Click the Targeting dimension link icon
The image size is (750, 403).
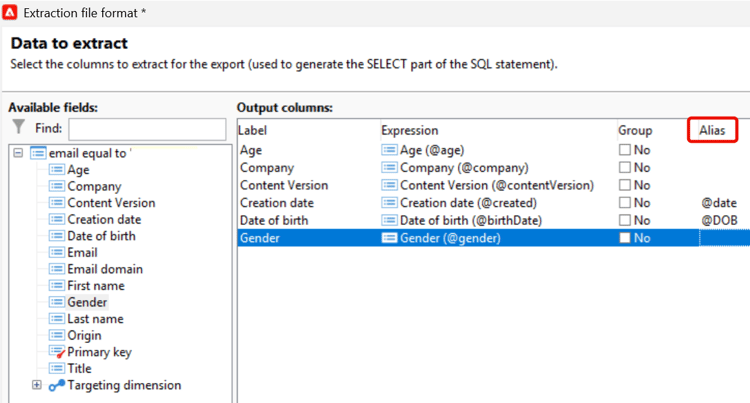[57, 385]
